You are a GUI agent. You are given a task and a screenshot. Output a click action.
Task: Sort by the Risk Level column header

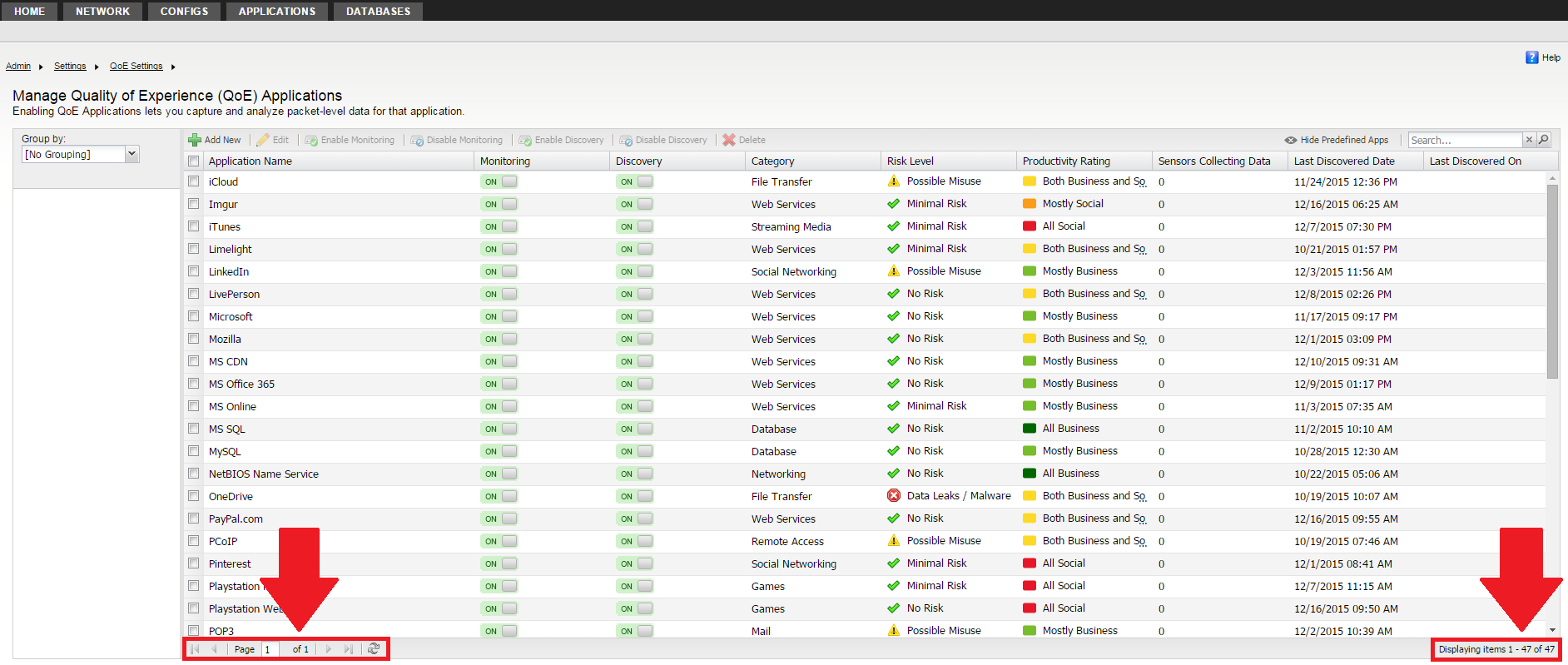pos(949,161)
